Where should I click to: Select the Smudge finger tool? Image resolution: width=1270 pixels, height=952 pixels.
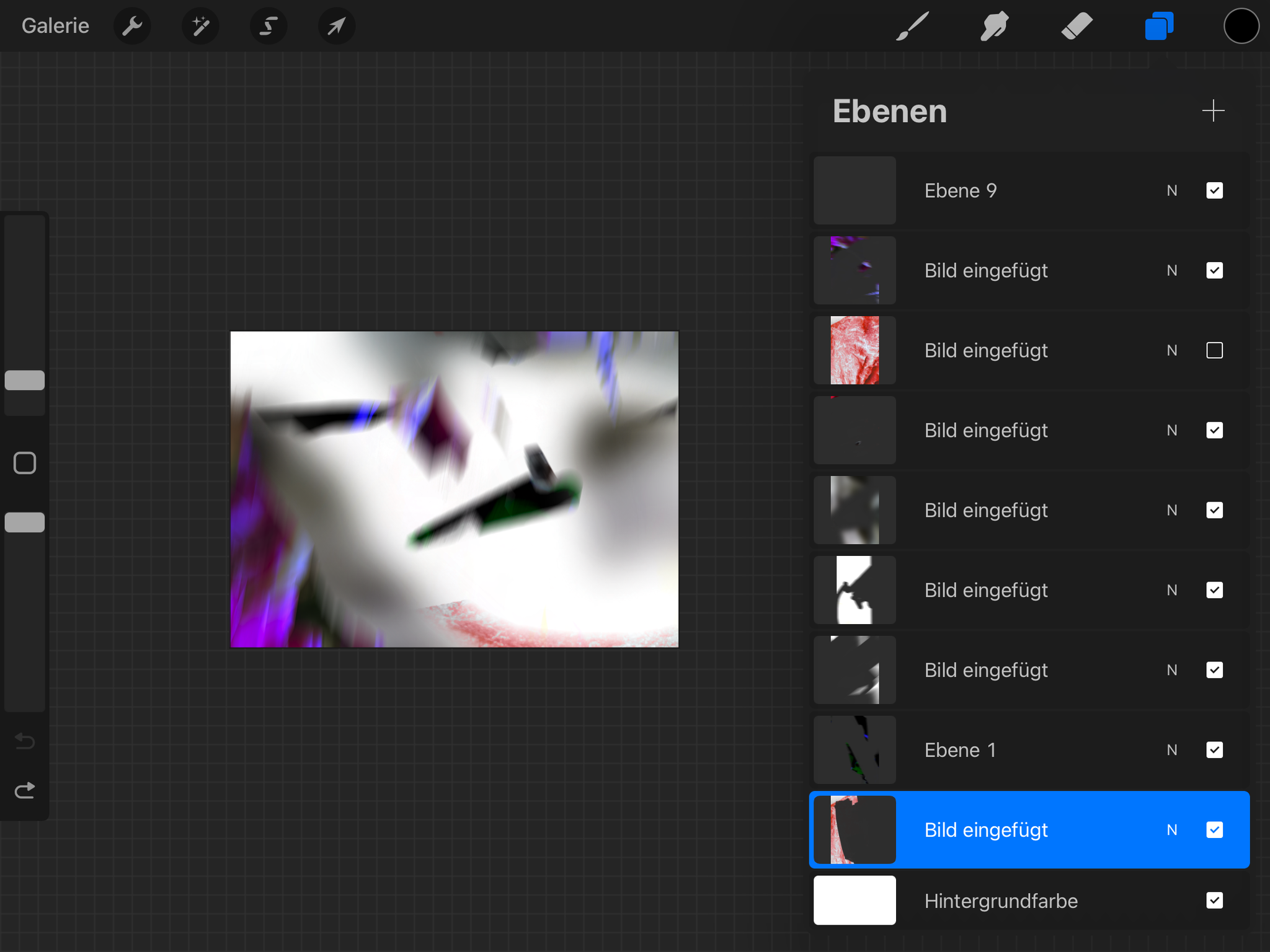click(994, 26)
